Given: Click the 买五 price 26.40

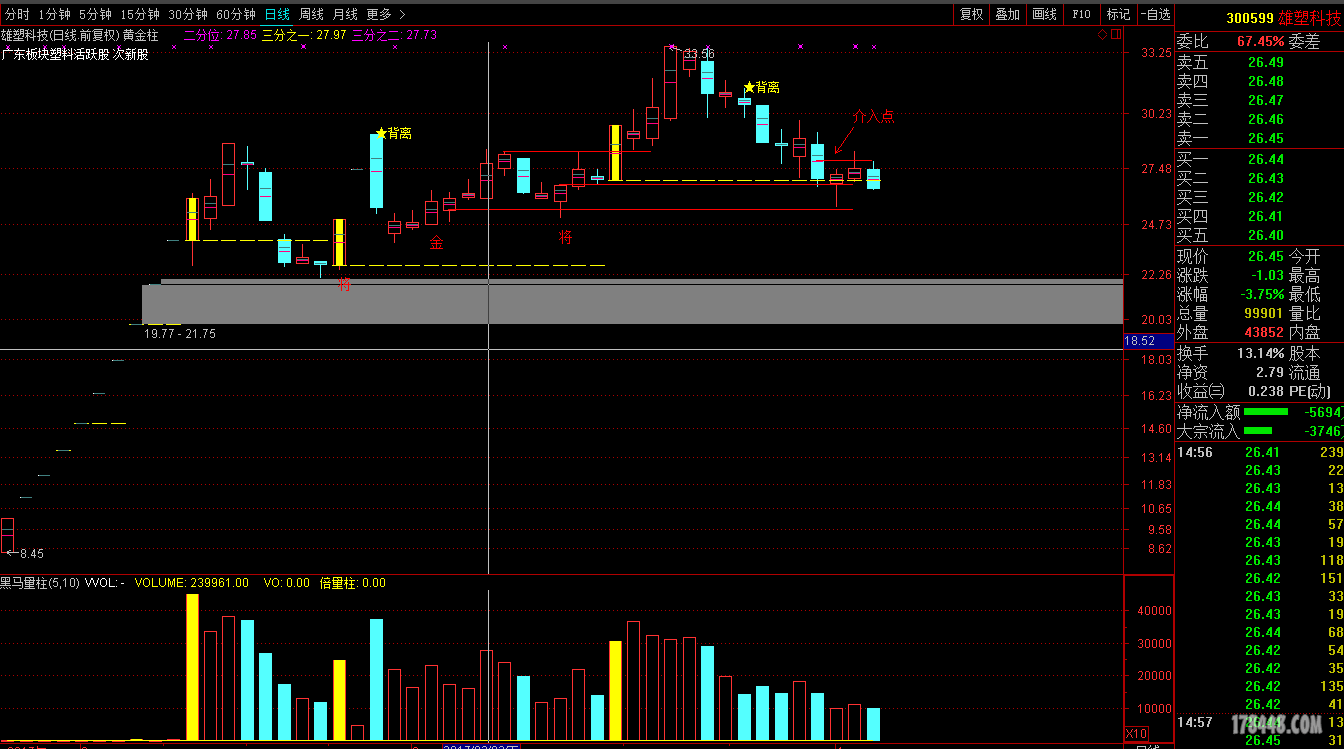Looking at the screenshot, I should click(1266, 235).
